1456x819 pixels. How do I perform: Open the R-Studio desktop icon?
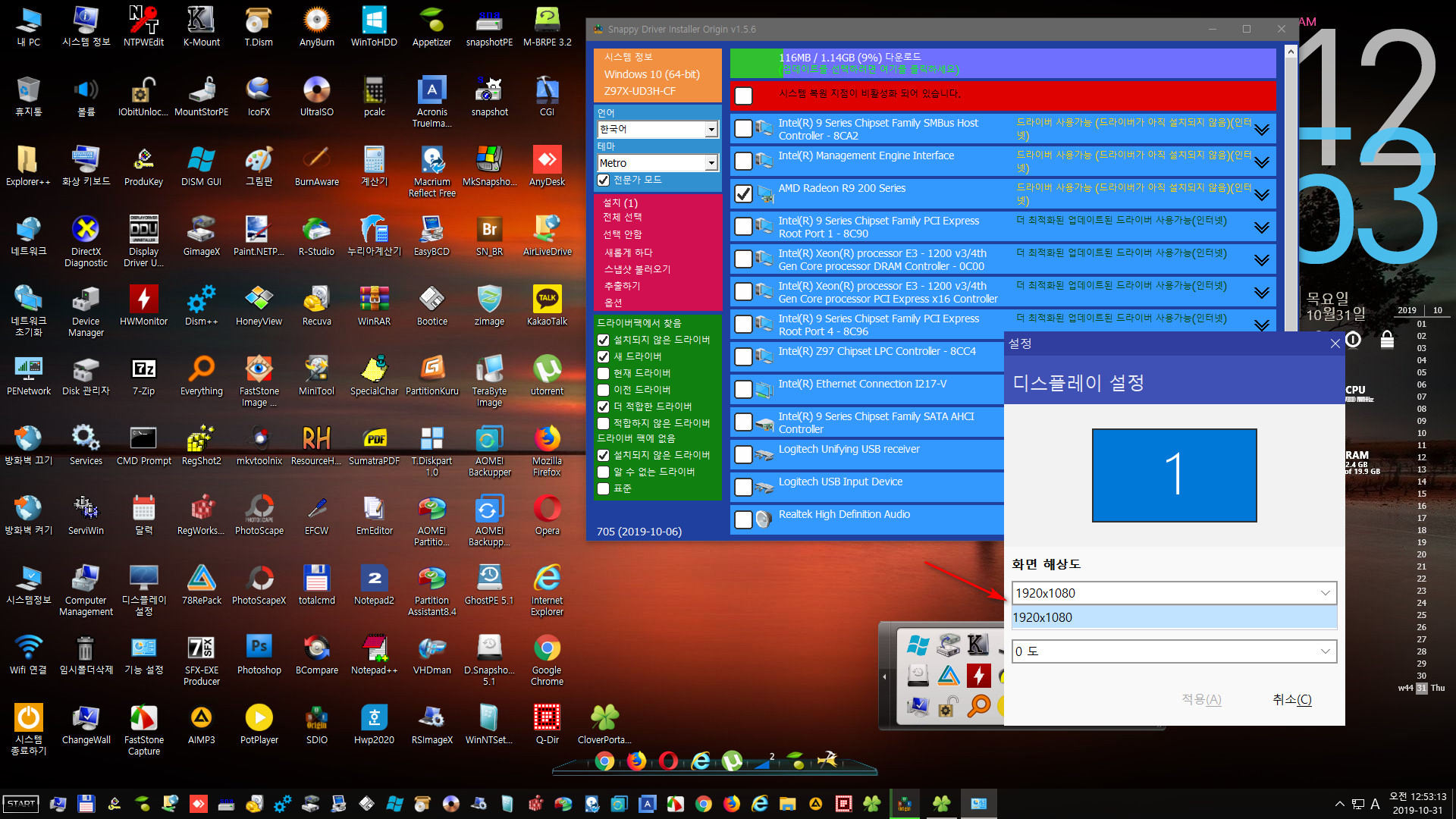[316, 236]
